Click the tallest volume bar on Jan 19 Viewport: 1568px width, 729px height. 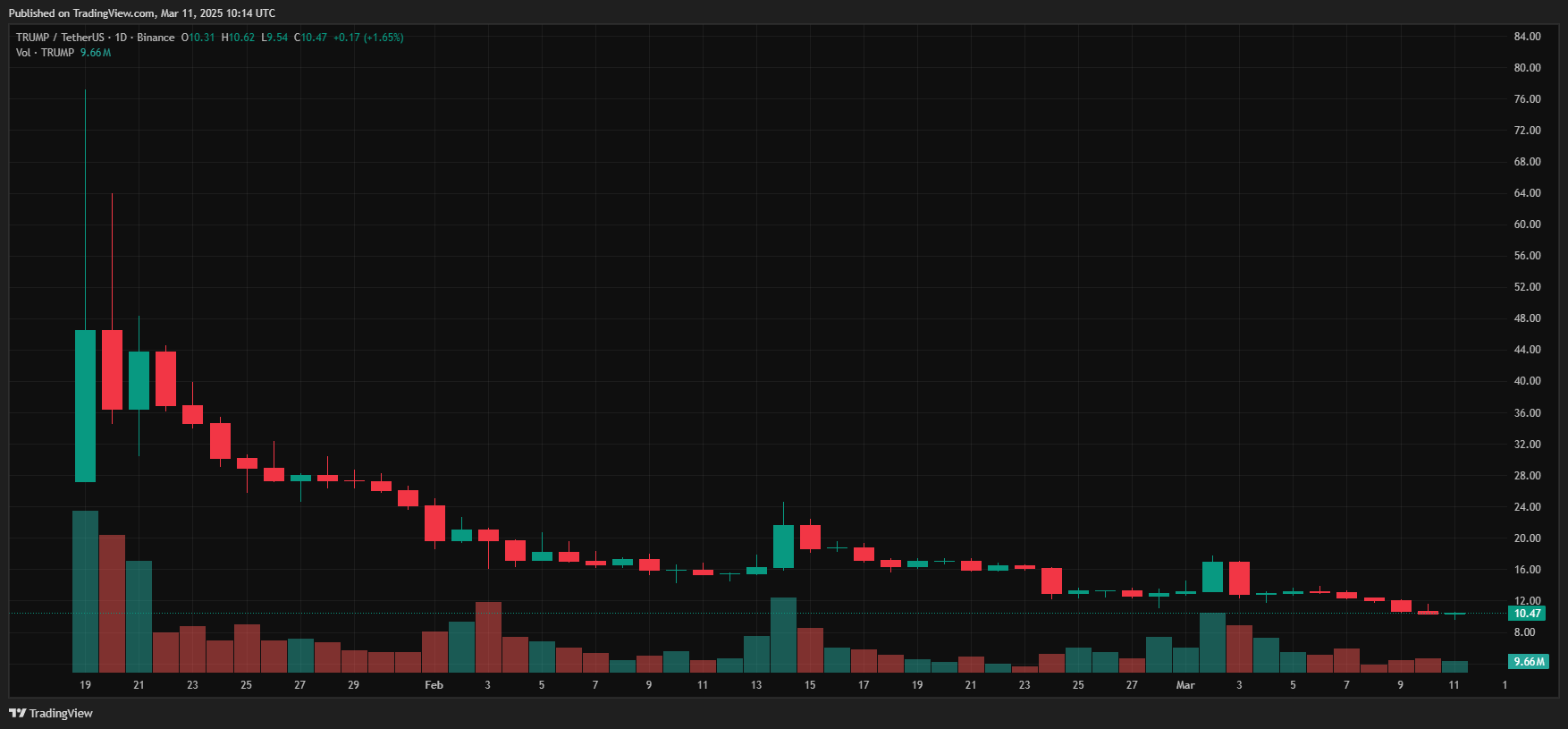pyautogui.click(x=85, y=591)
